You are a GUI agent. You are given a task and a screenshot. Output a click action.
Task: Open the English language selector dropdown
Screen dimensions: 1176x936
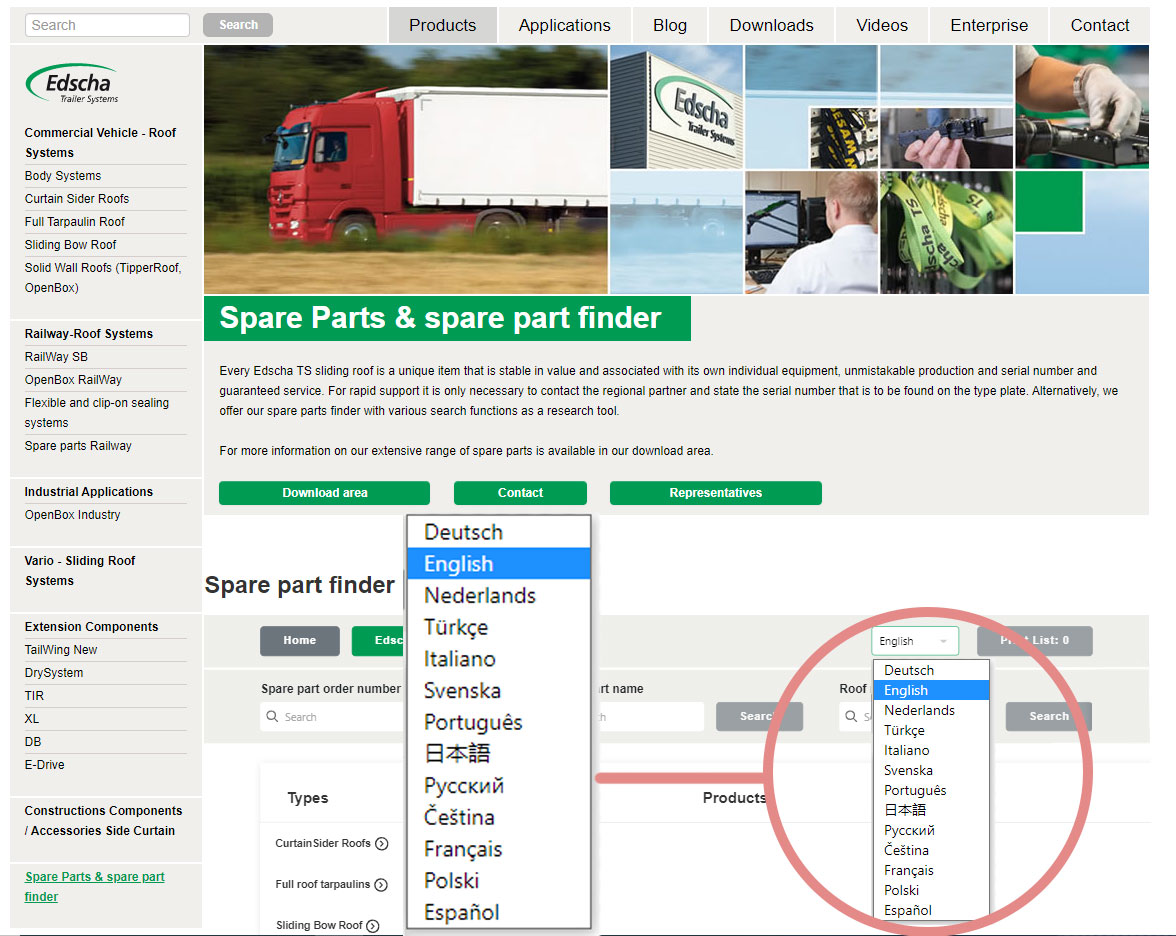point(915,641)
